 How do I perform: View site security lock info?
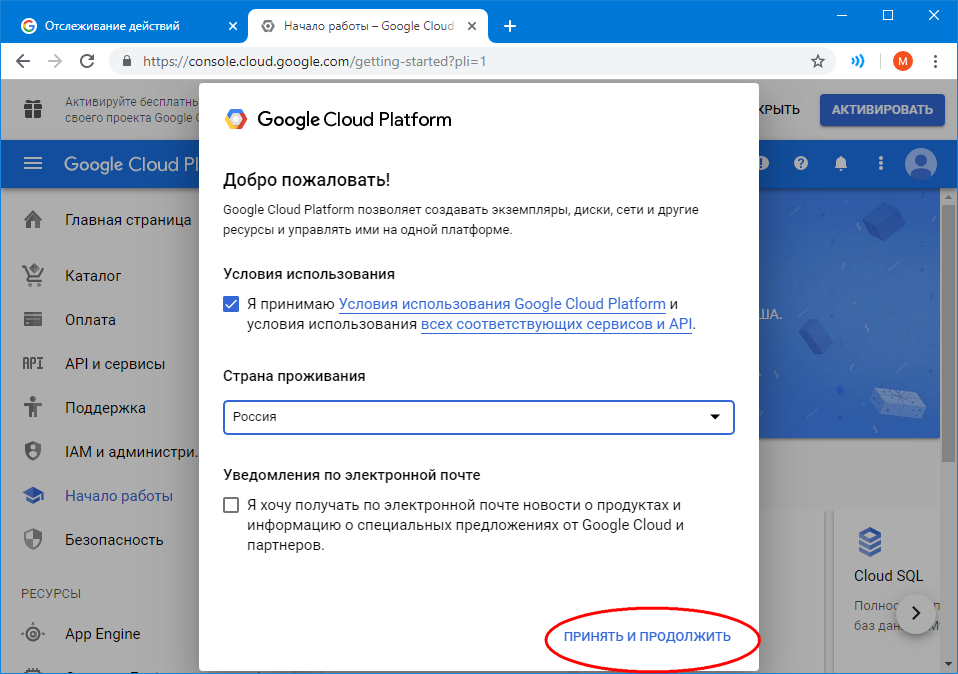127,61
